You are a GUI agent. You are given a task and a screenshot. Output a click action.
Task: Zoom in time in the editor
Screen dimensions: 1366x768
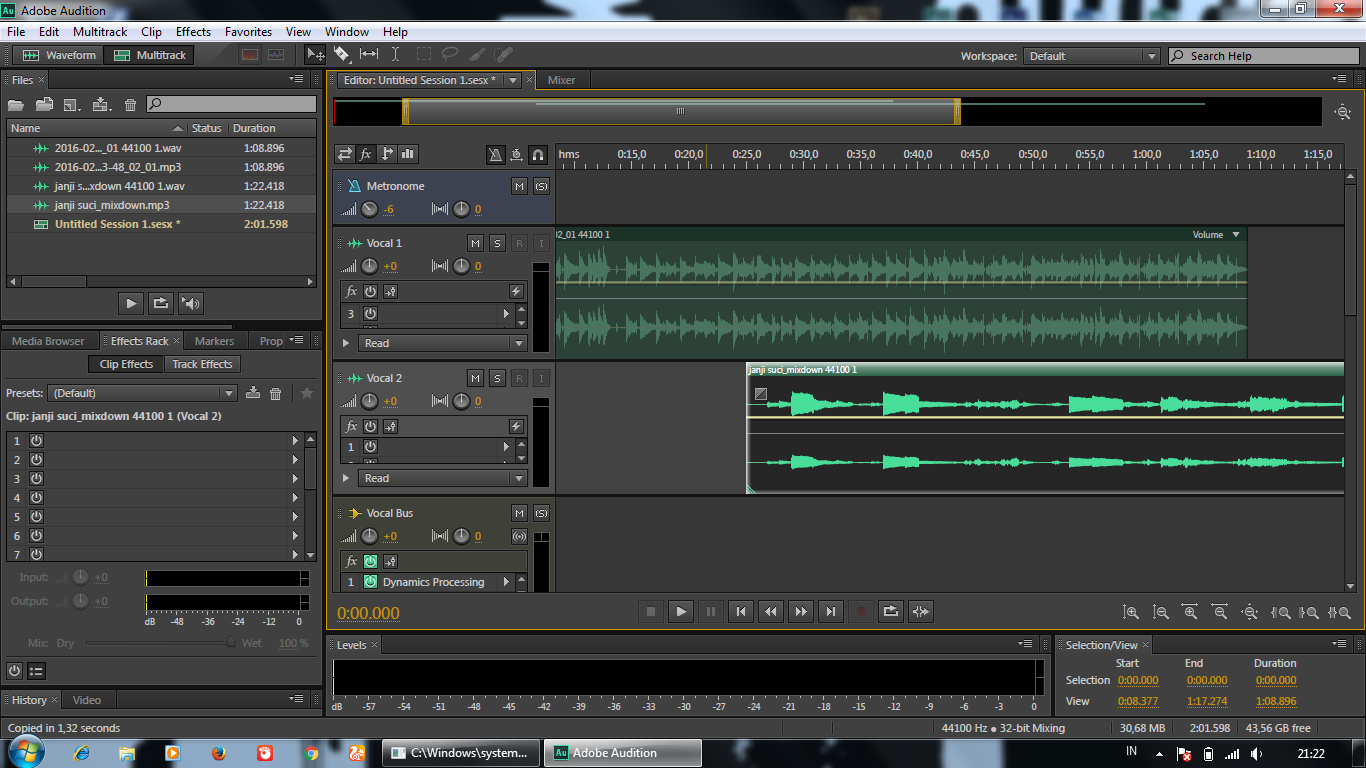[x=1190, y=612]
